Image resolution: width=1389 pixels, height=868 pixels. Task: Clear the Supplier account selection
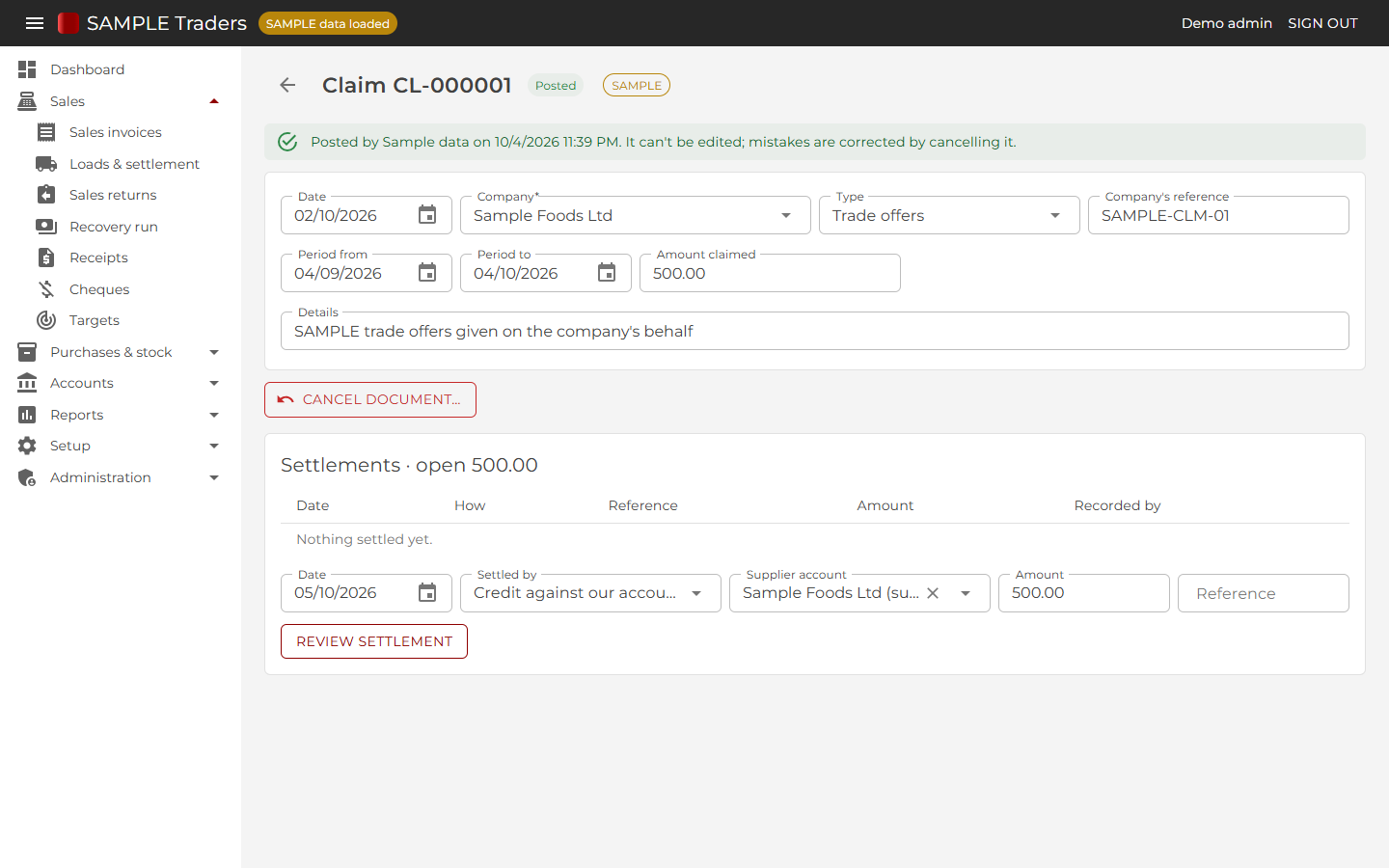pos(933,593)
